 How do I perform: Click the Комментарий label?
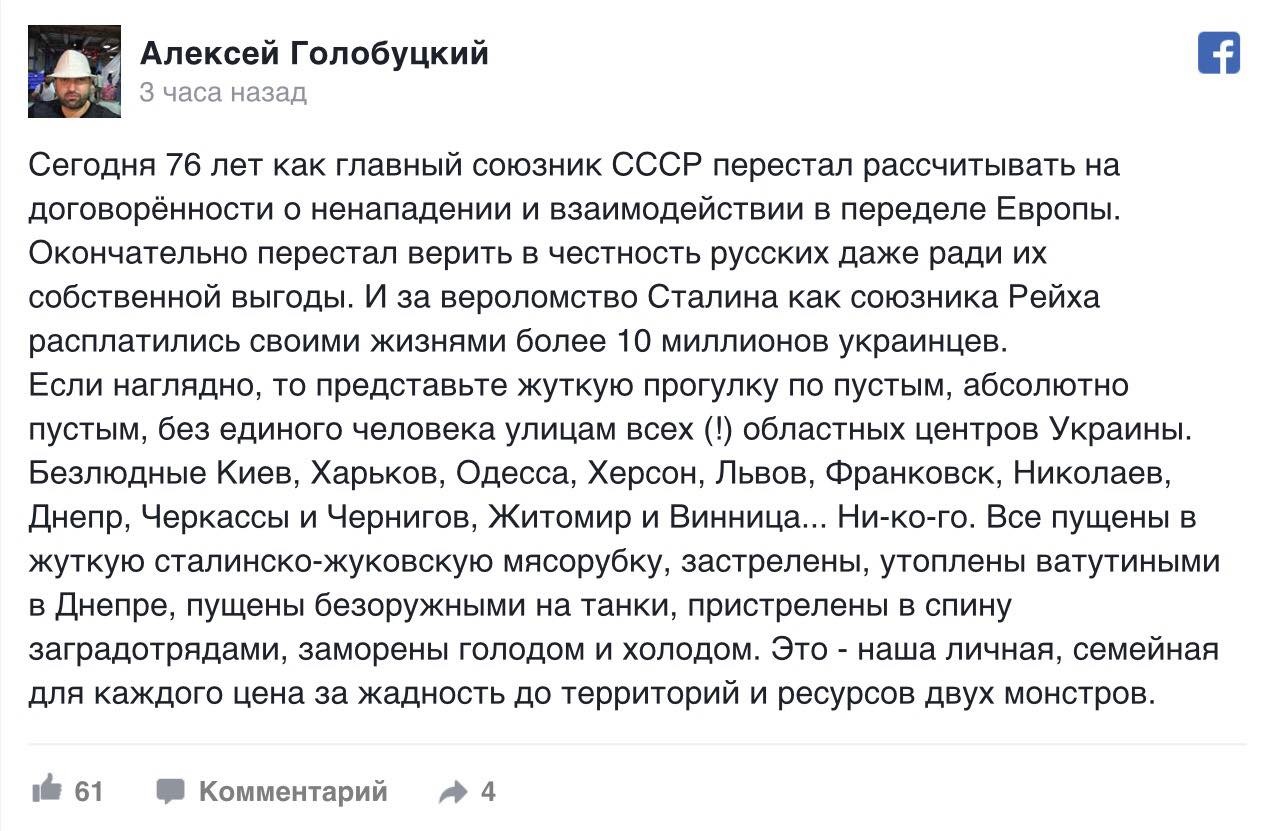coord(292,792)
